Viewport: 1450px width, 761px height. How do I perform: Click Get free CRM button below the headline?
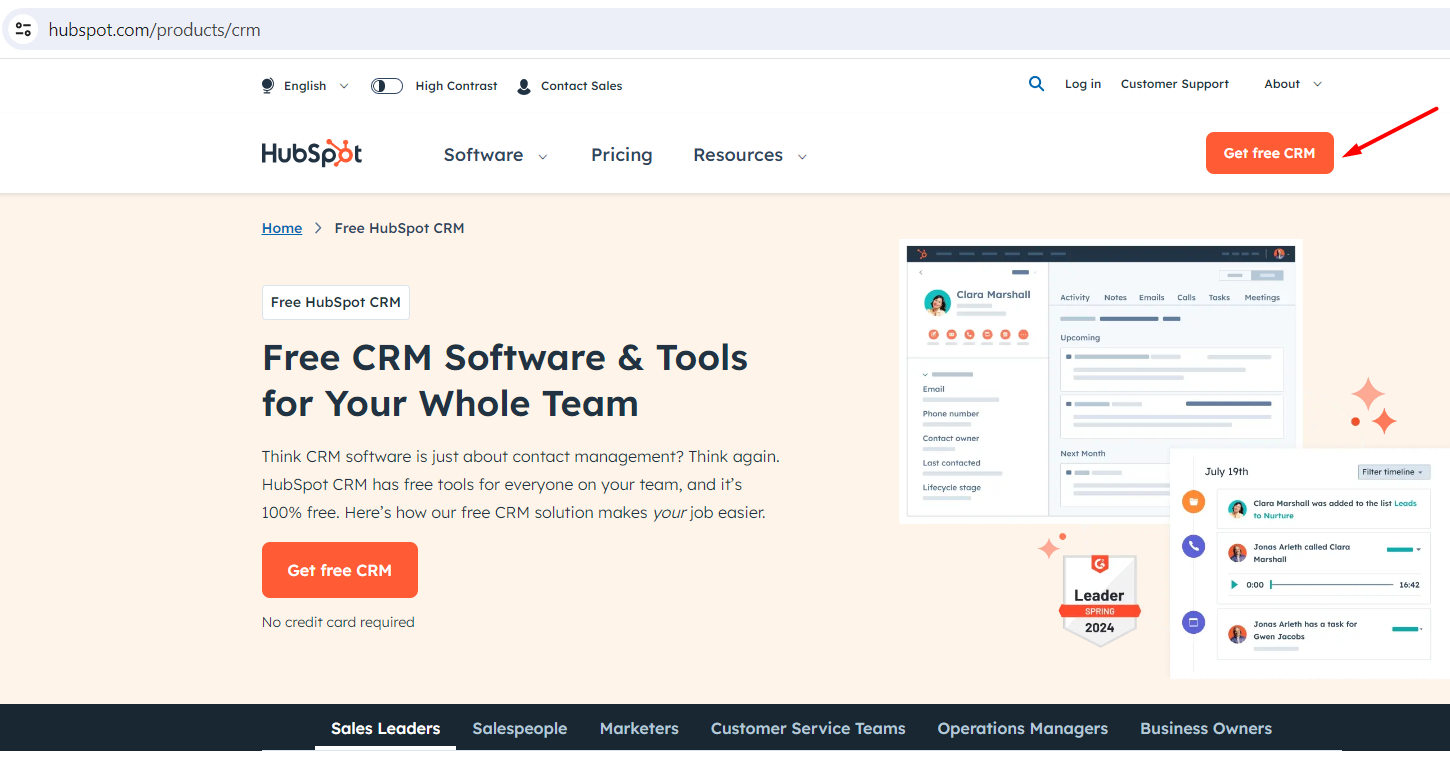click(x=340, y=570)
